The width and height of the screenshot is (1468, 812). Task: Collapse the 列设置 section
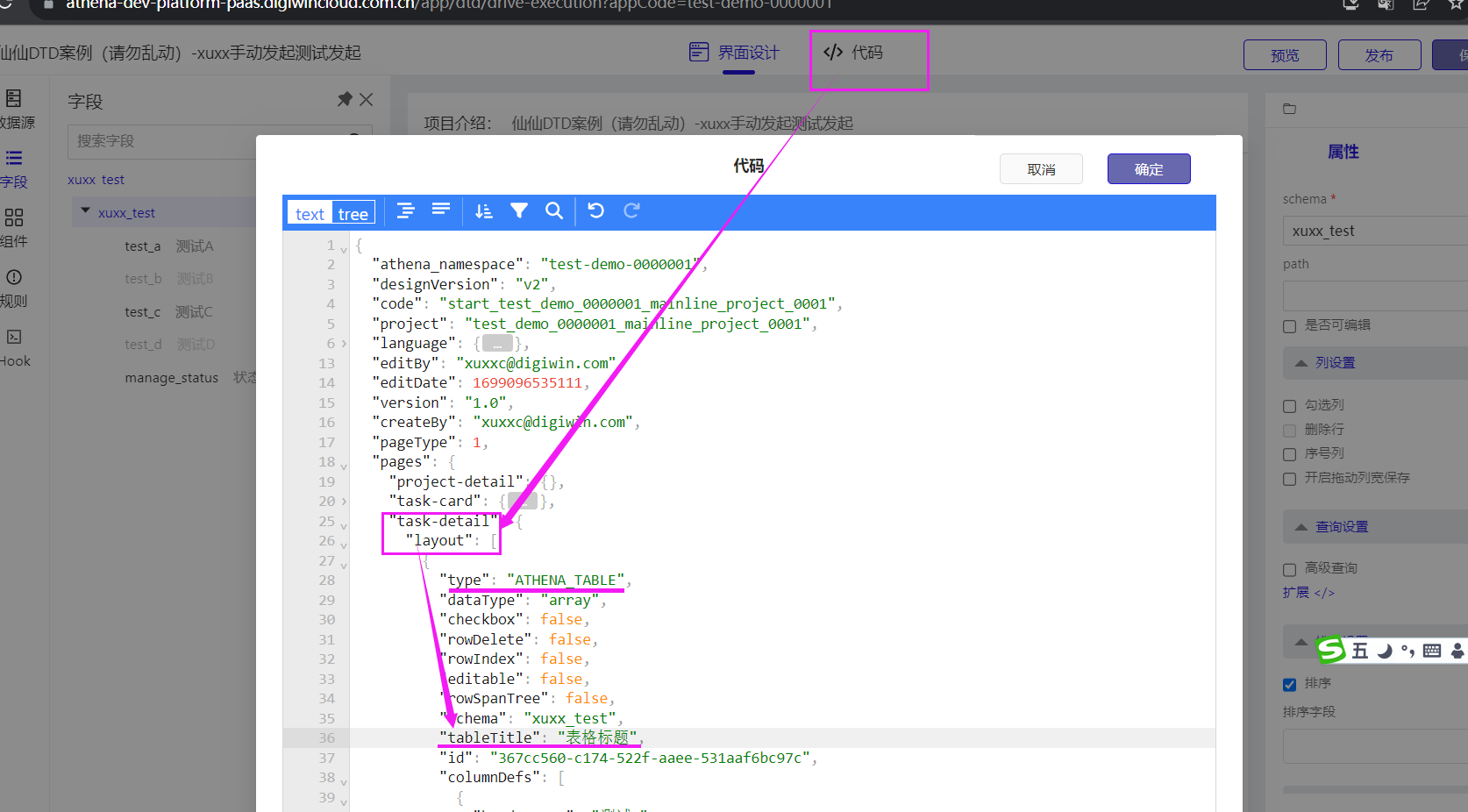pos(1301,363)
